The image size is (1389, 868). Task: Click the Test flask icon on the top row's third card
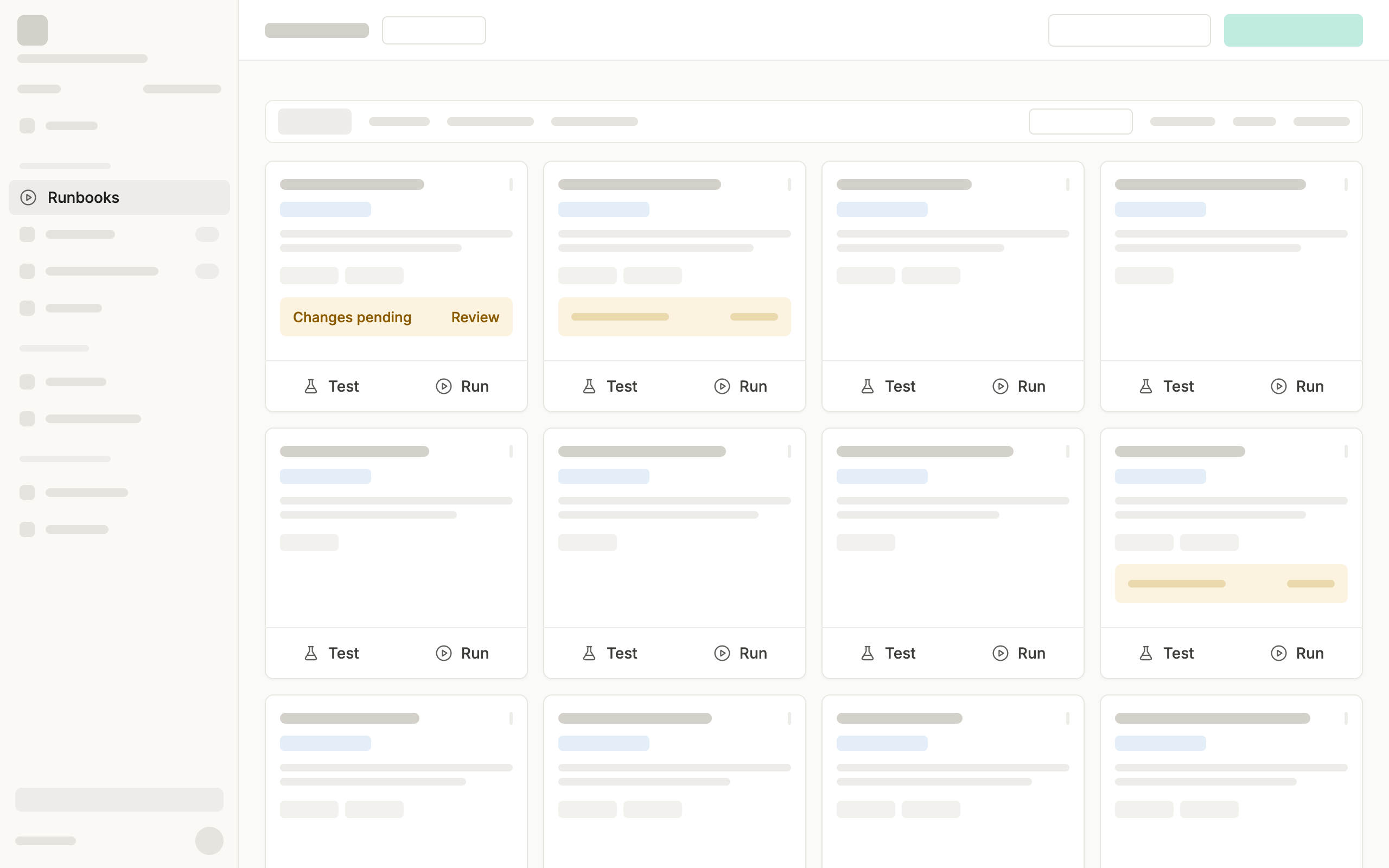click(x=867, y=386)
